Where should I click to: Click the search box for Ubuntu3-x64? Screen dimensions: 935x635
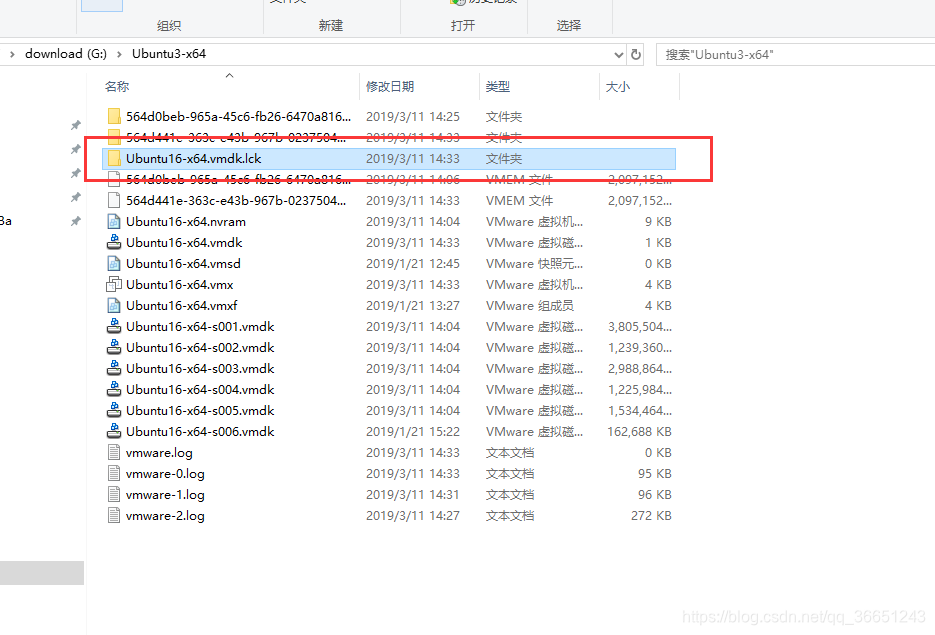(795, 54)
